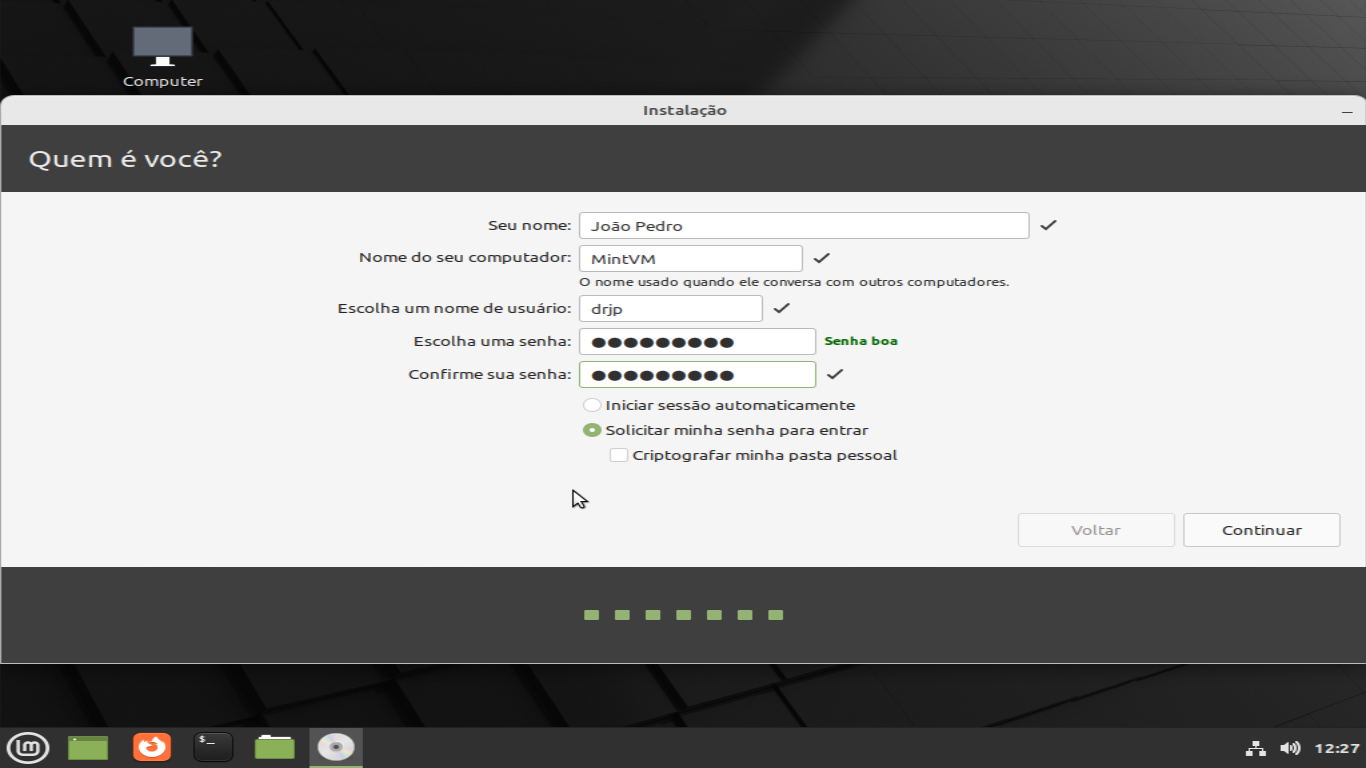1366x768 pixels.
Task: Select 'Solicitar minha senha para entrar'
Action: tap(592, 431)
